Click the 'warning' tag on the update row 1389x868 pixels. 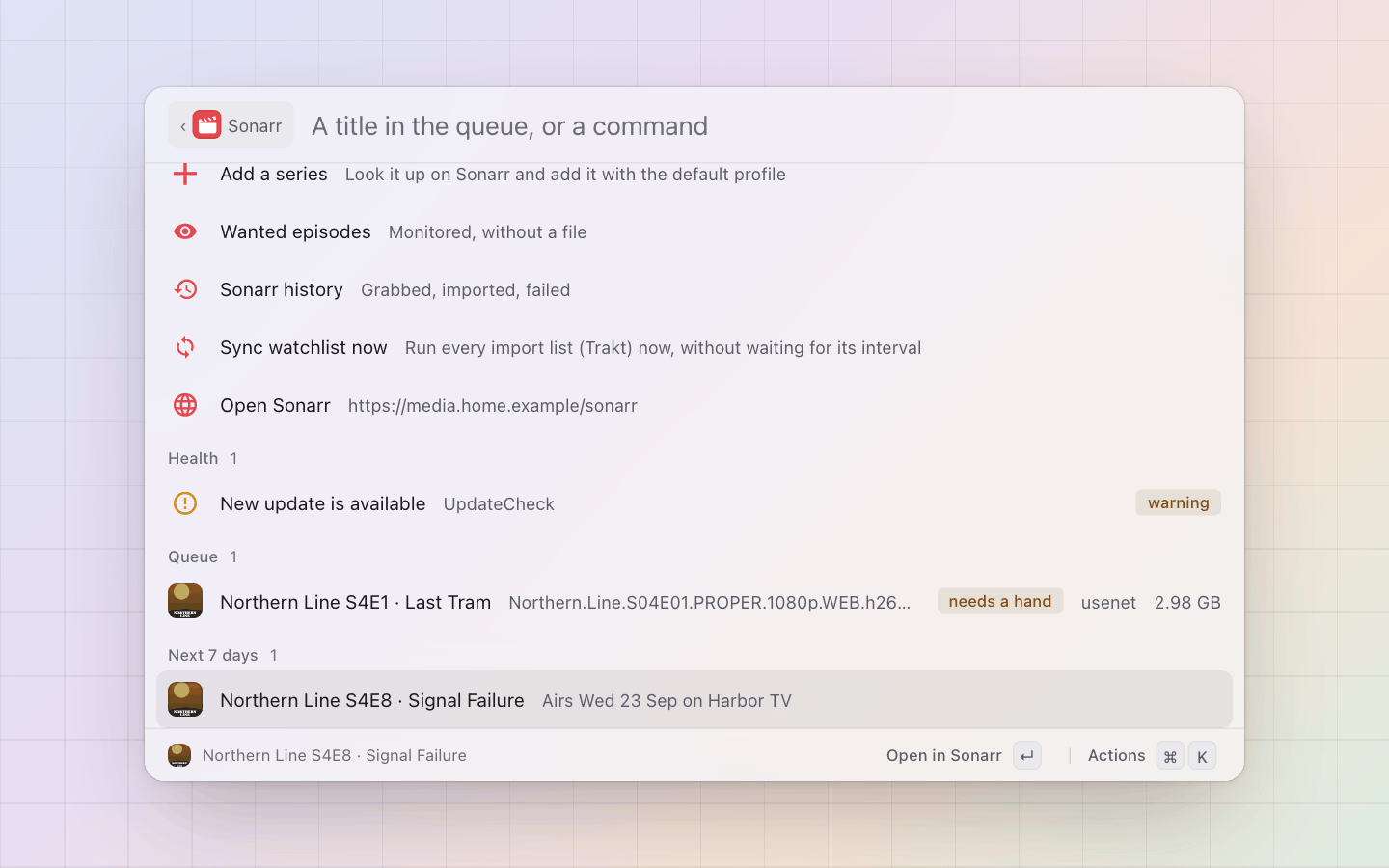point(1178,502)
